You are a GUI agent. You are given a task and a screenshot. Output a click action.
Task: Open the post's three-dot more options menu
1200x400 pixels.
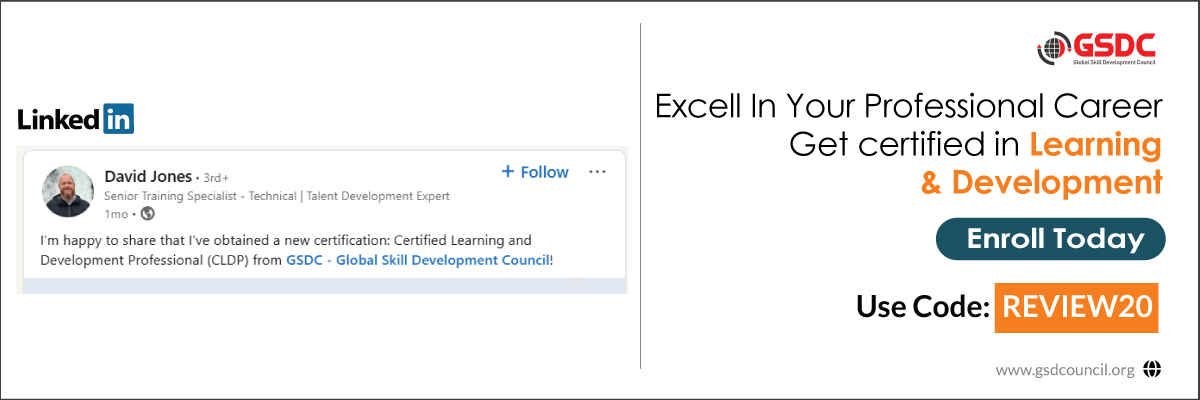597,172
